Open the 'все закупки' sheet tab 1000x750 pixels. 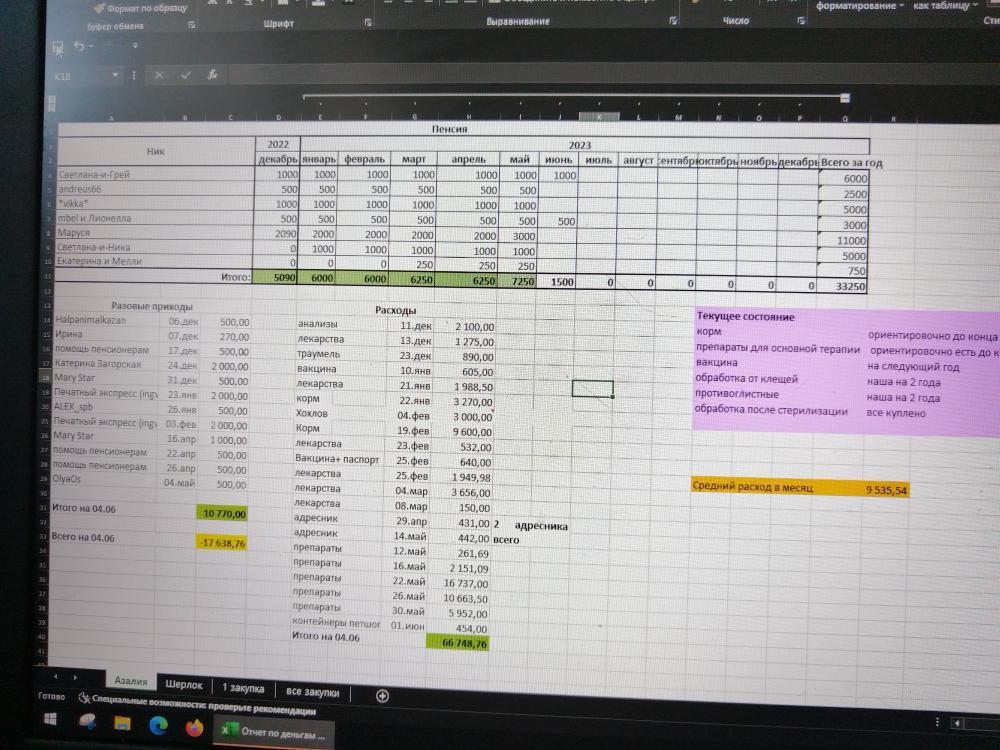click(312, 692)
